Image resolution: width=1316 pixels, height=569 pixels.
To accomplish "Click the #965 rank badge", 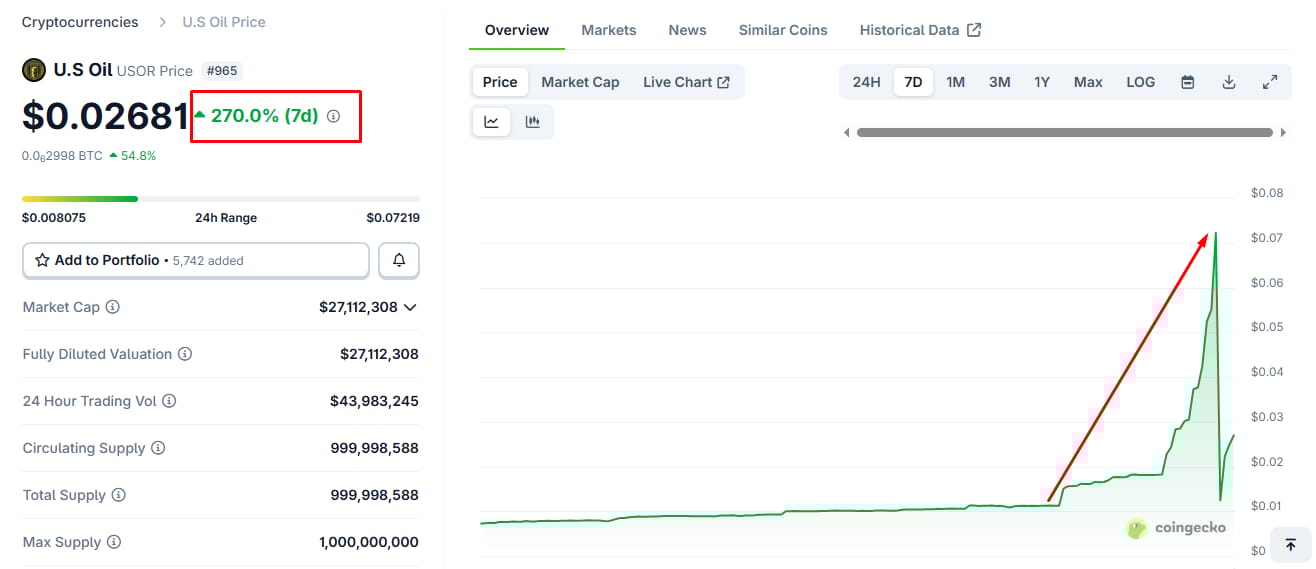I will coord(221,71).
